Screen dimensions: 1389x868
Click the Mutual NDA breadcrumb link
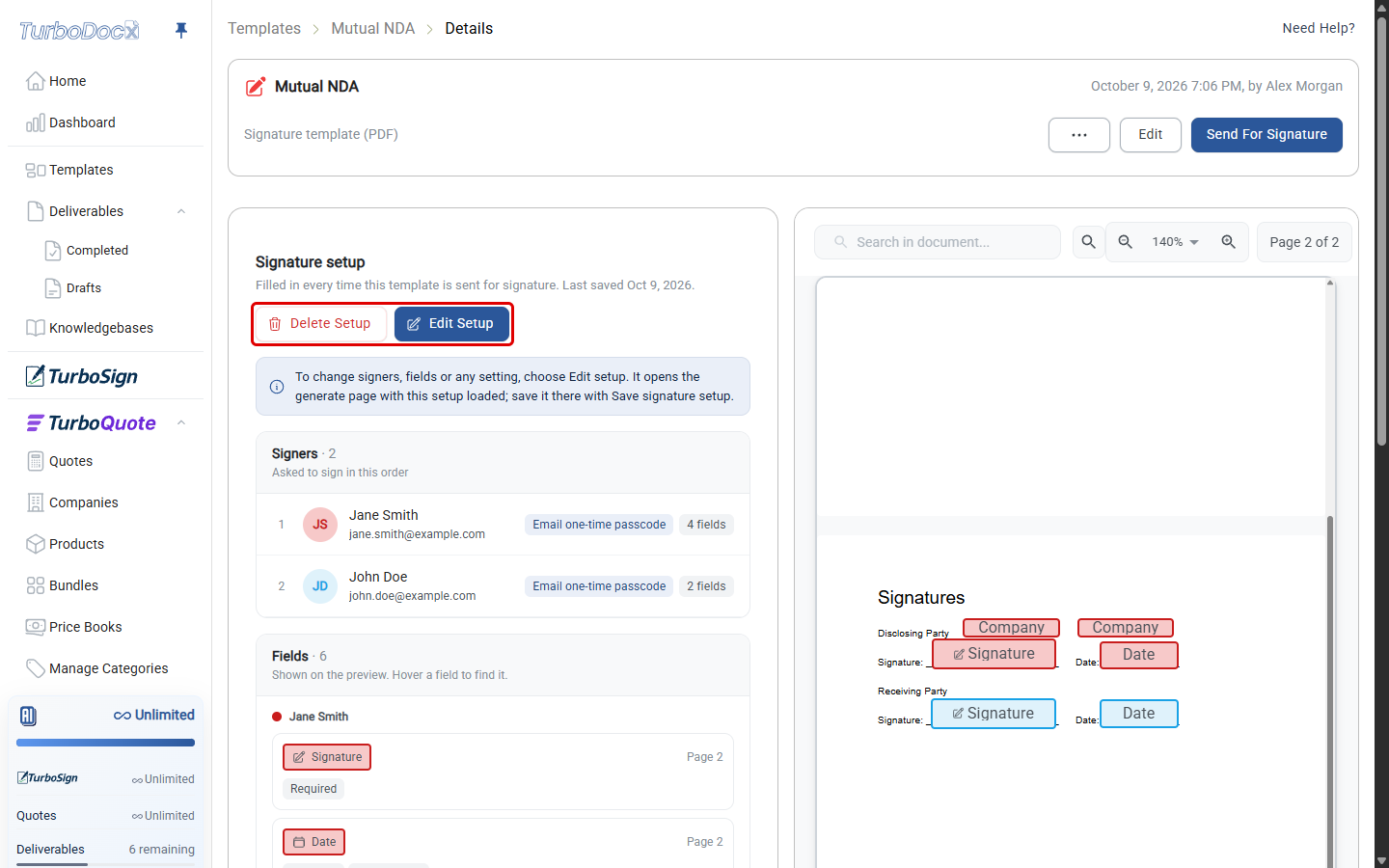click(x=373, y=29)
